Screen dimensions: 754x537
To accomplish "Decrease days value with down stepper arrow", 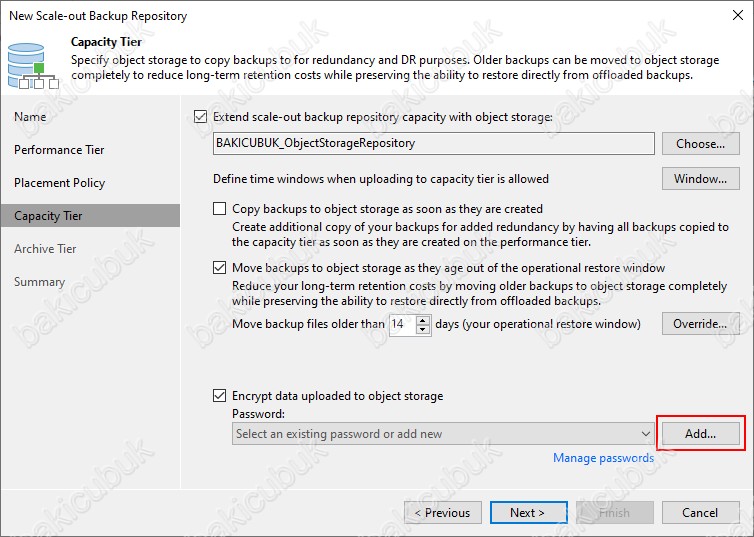I will click(x=423, y=329).
